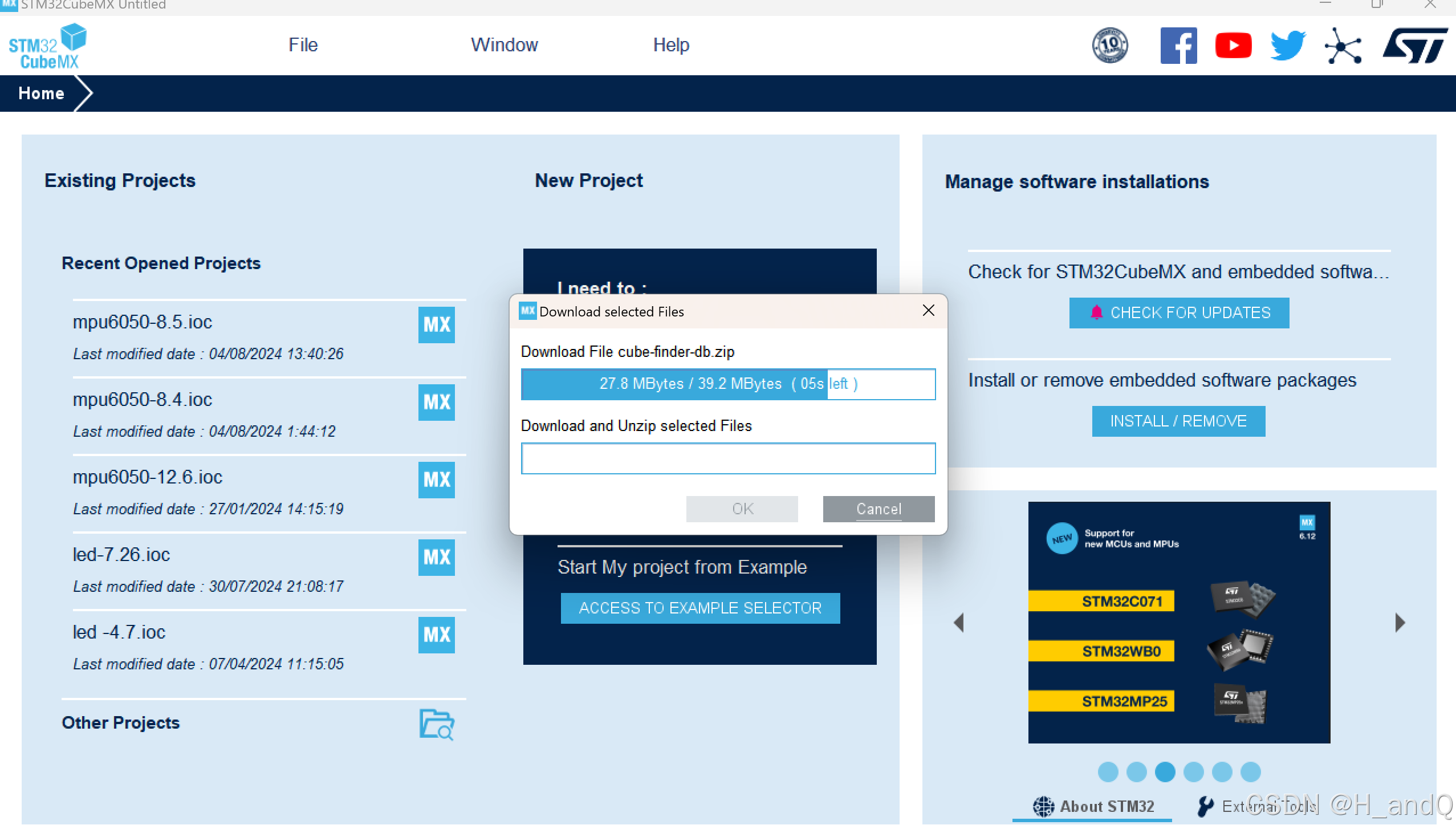Screen dimensions: 1456x829
Task: Go to next carousel slide arrow
Action: point(1400,623)
